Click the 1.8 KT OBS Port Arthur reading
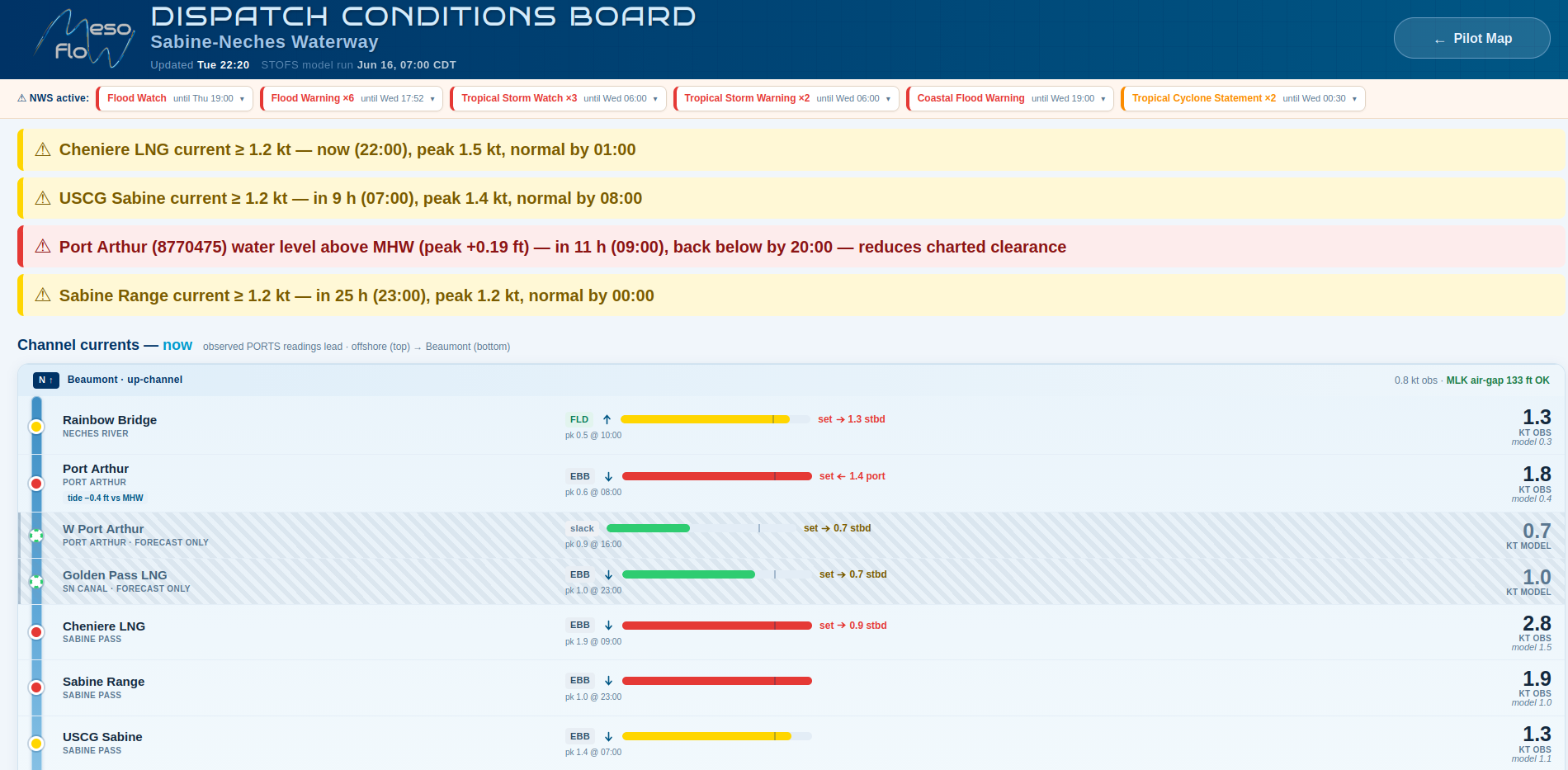 click(x=1536, y=479)
